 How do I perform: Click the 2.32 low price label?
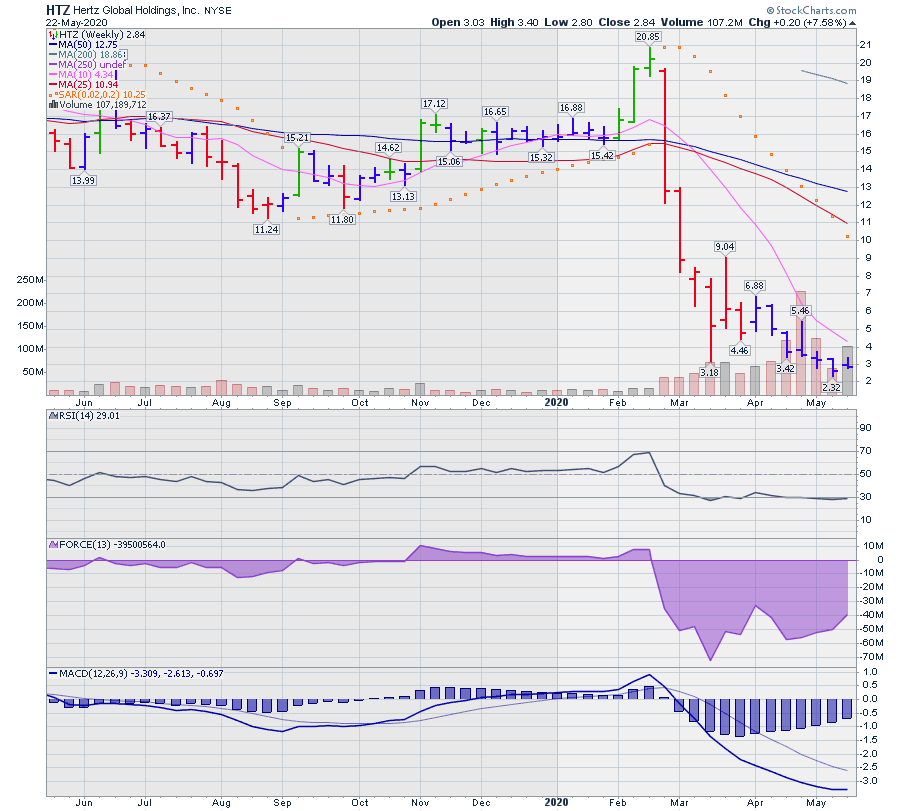(832, 386)
